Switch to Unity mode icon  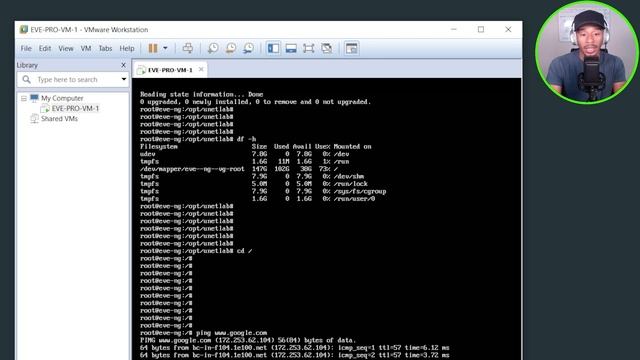click(x=327, y=48)
